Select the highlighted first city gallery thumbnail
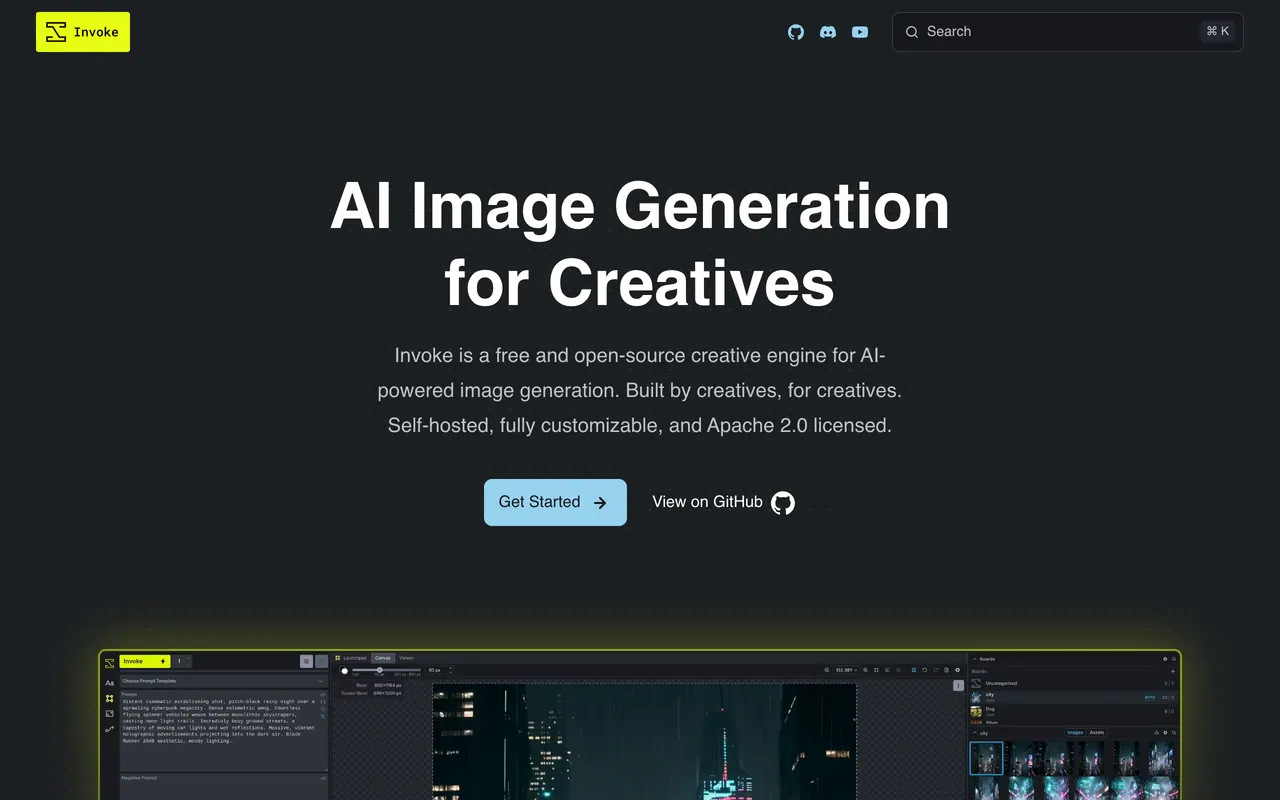 click(986, 758)
